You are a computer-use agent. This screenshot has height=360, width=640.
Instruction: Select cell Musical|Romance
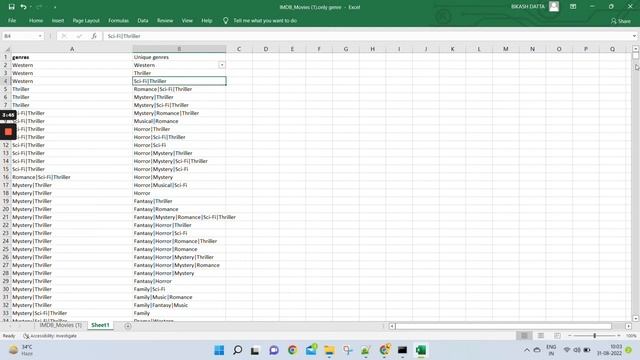click(179, 121)
